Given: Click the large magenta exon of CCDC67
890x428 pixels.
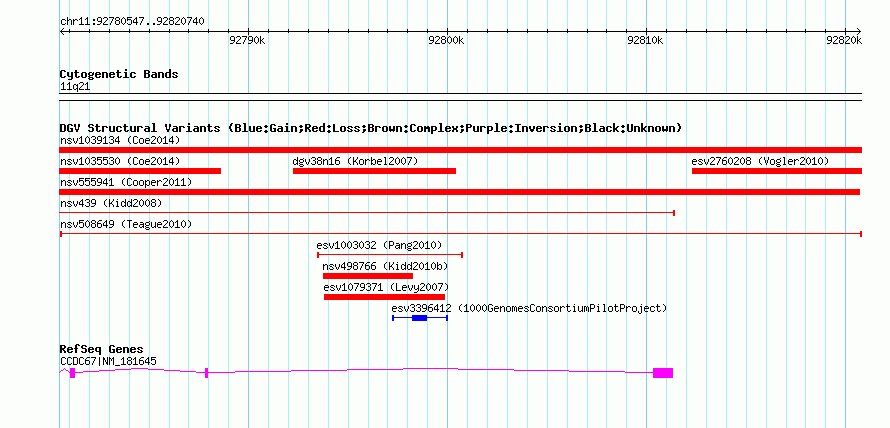Looking at the screenshot, I should (663, 373).
